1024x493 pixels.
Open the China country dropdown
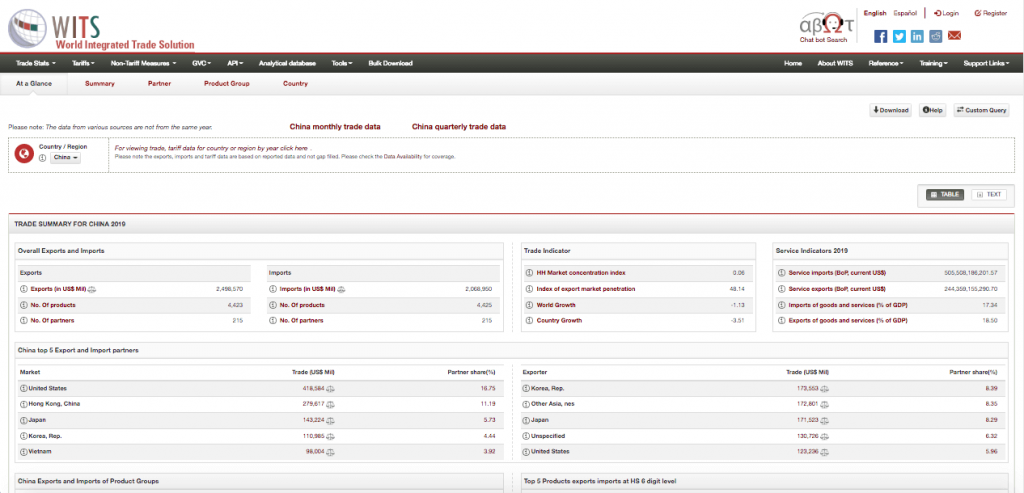65,158
